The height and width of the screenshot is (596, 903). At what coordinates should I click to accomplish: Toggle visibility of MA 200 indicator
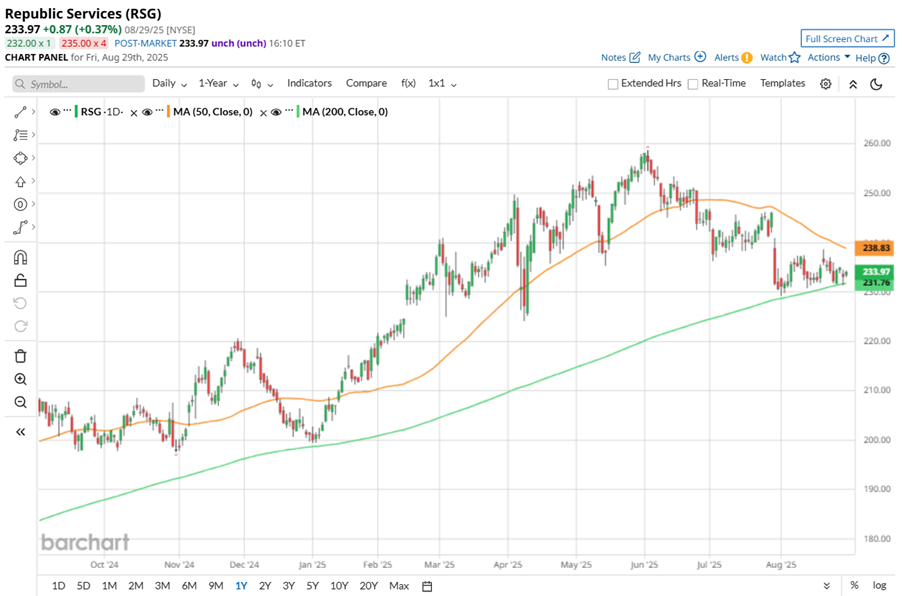coord(276,112)
